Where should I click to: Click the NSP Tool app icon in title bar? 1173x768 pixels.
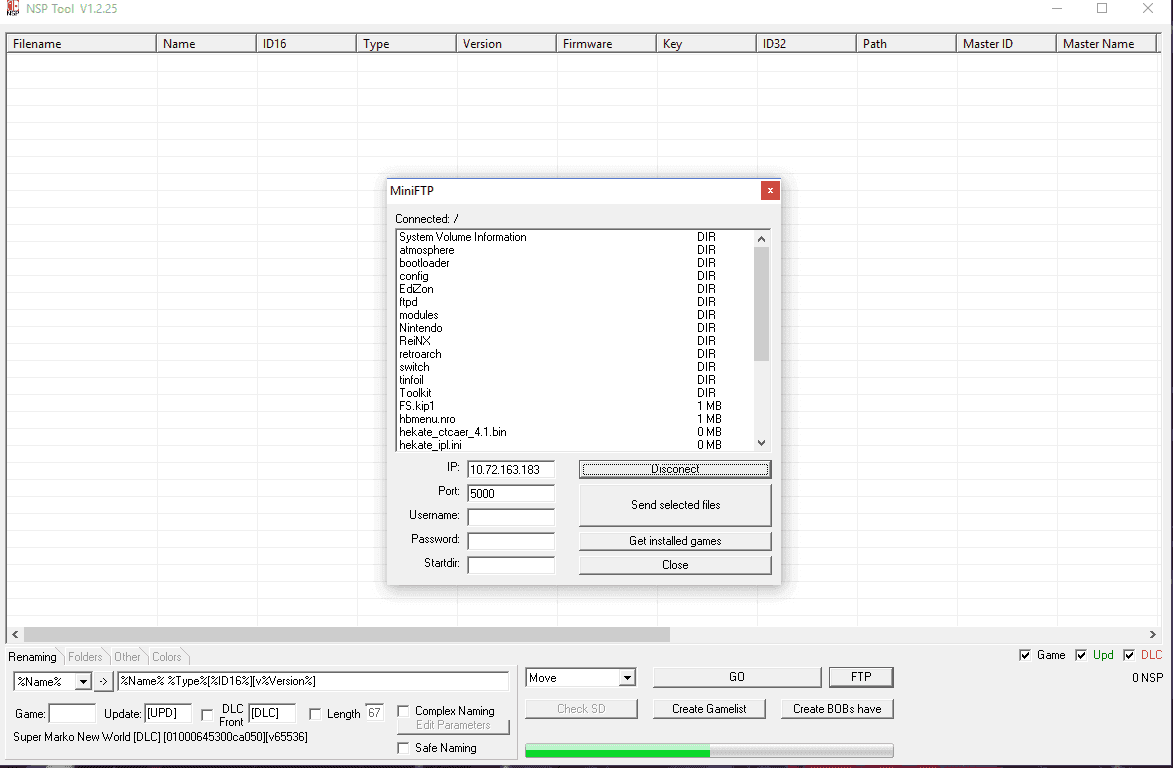coord(12,8)
